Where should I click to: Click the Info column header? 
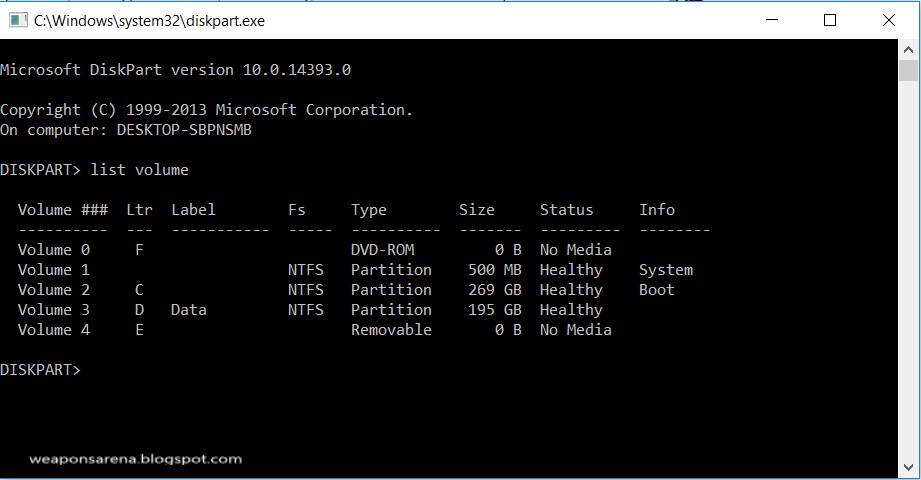(657, 210)
